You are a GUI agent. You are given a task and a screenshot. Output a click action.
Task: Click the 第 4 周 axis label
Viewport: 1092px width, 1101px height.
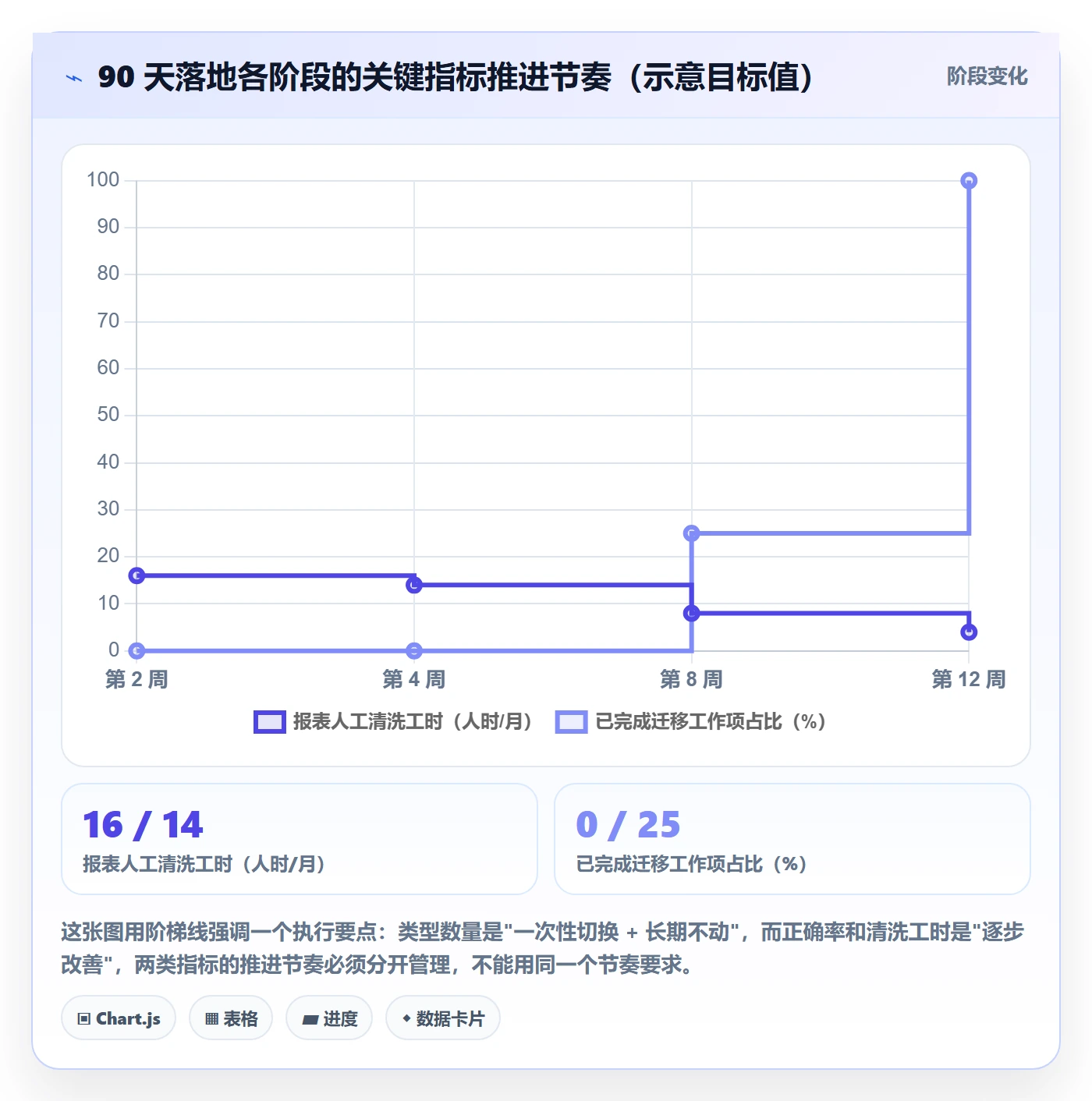pos(414,680)
